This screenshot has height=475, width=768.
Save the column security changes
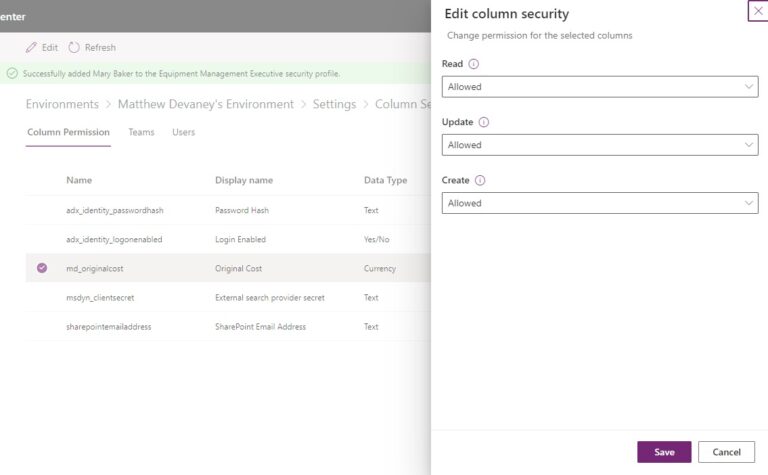[664, 452]
